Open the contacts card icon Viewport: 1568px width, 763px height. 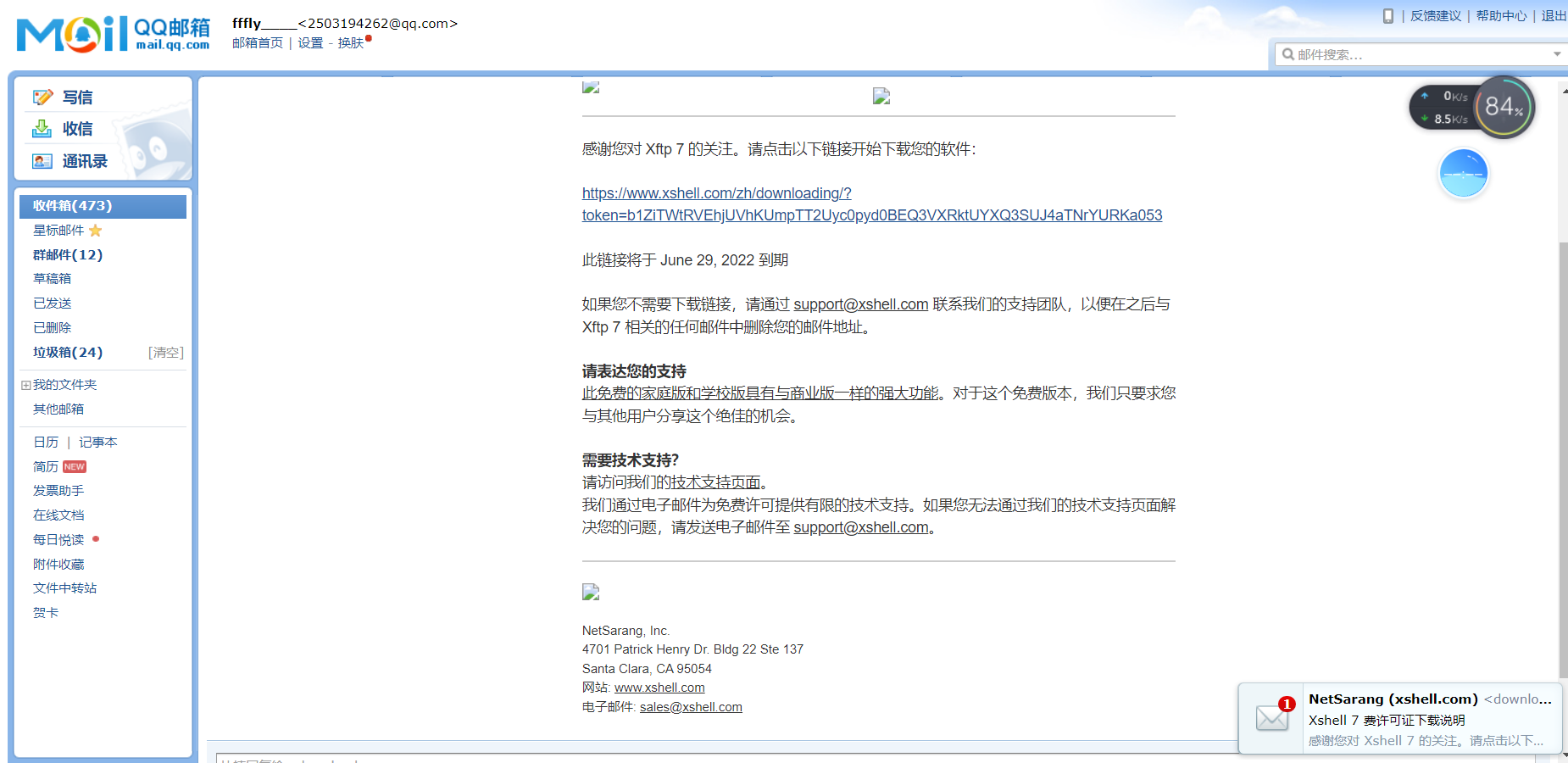42,161
